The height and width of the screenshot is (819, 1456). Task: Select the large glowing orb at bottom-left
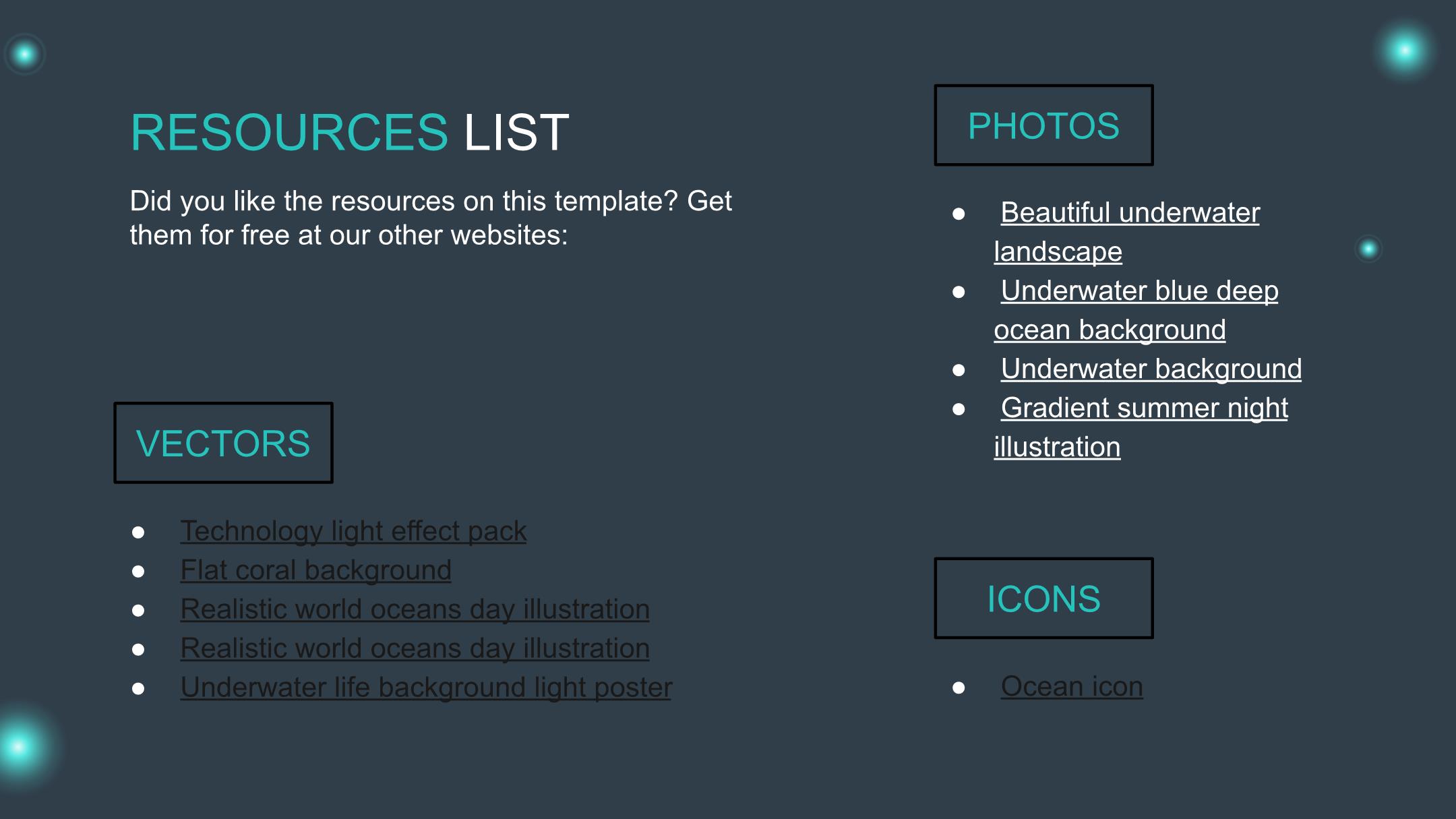click(x=19, y=747)
